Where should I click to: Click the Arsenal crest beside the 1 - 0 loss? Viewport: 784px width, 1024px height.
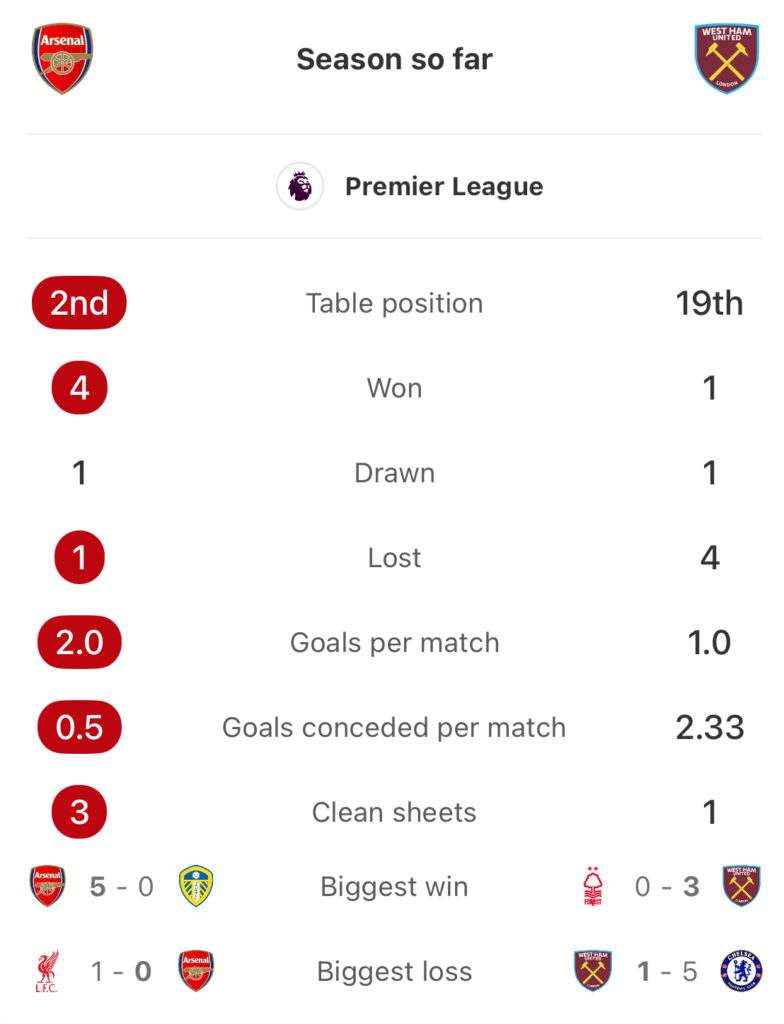click(195, 971)
